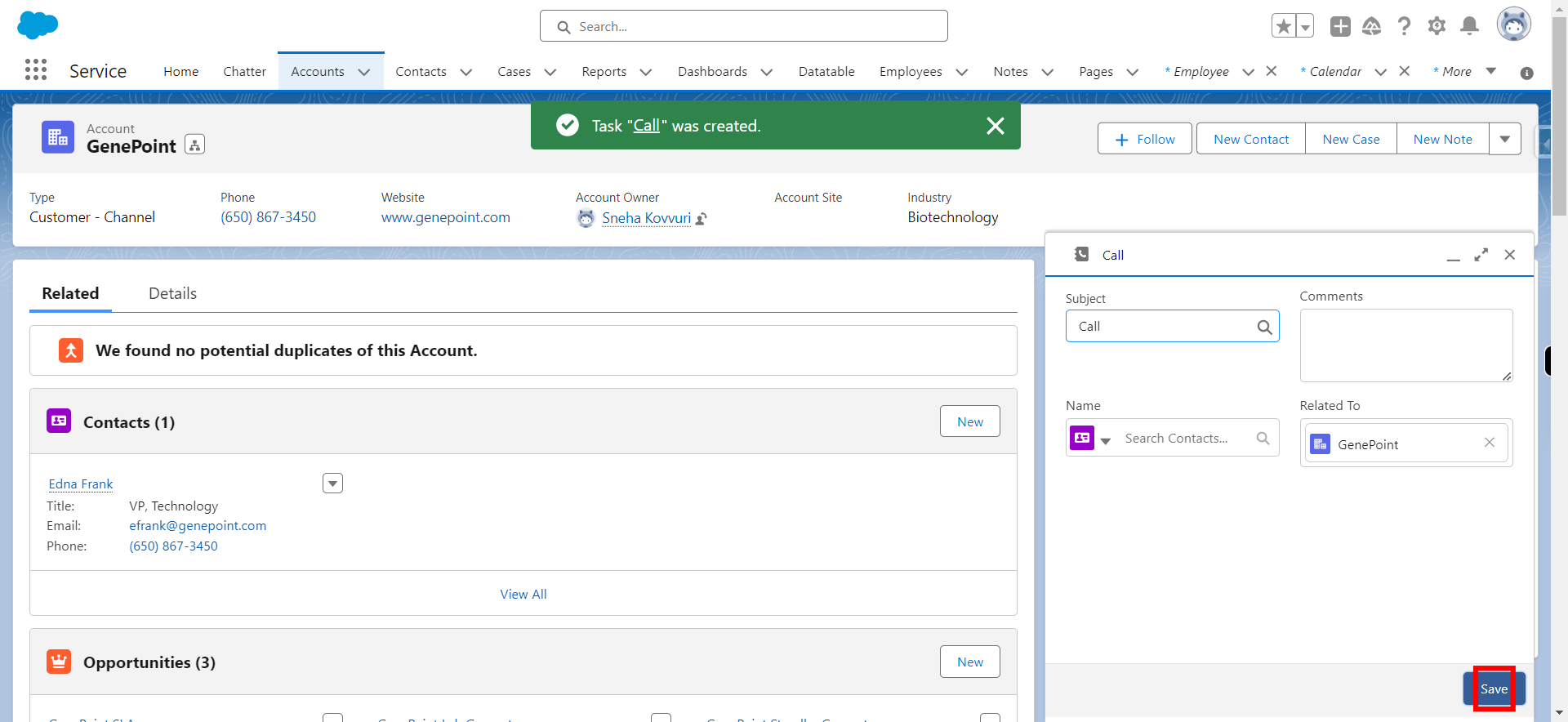This screenshot has width=1568, height=722.
Task: Dismiss the Task created toast notification
Action: pyautogui.click(x=995, y=126)
